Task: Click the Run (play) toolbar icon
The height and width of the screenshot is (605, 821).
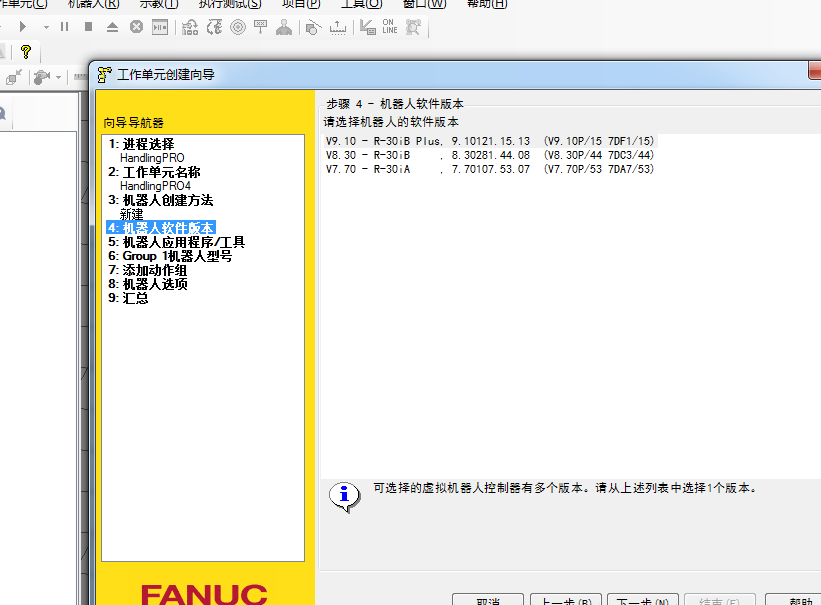Action: coord(23,27)
